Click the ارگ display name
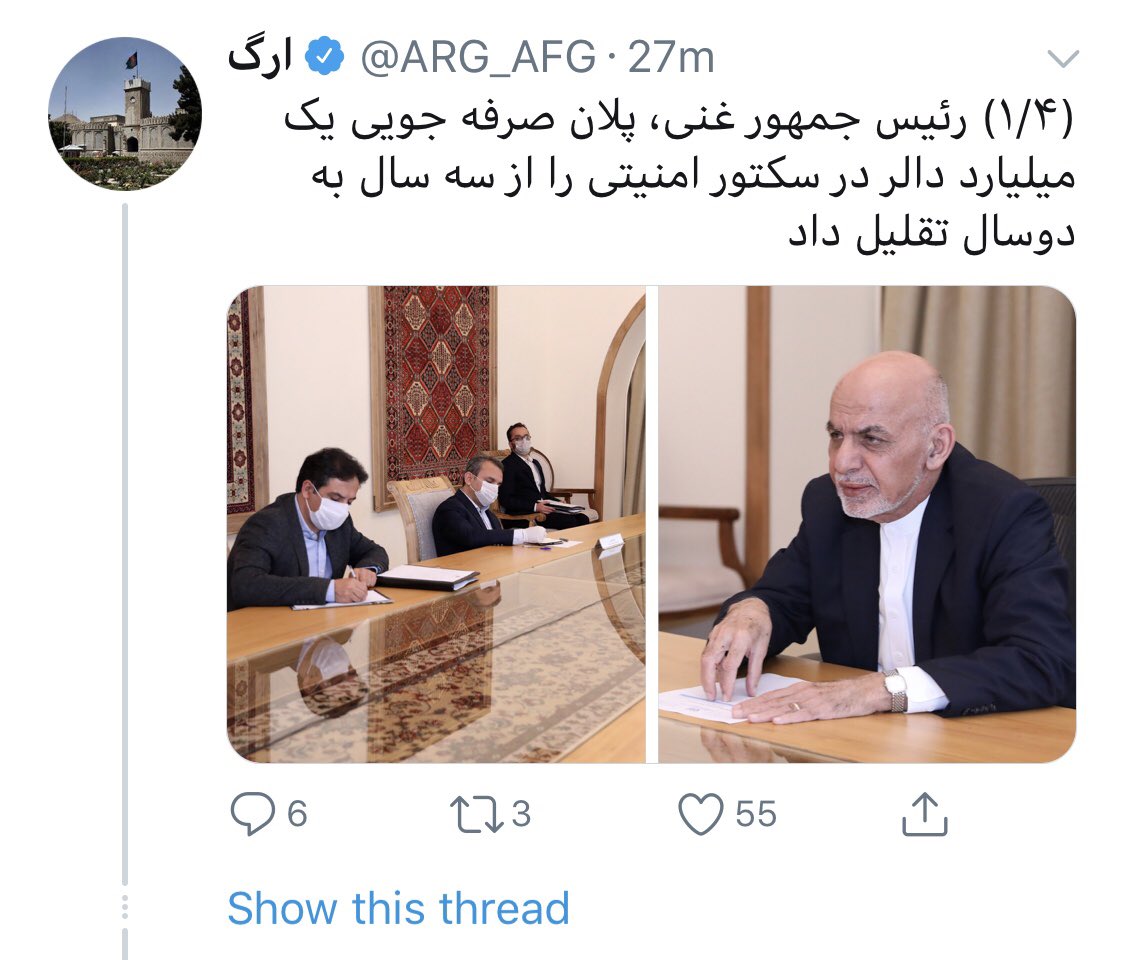Viewport: 1125px width, 960px height. coord(260,57)
